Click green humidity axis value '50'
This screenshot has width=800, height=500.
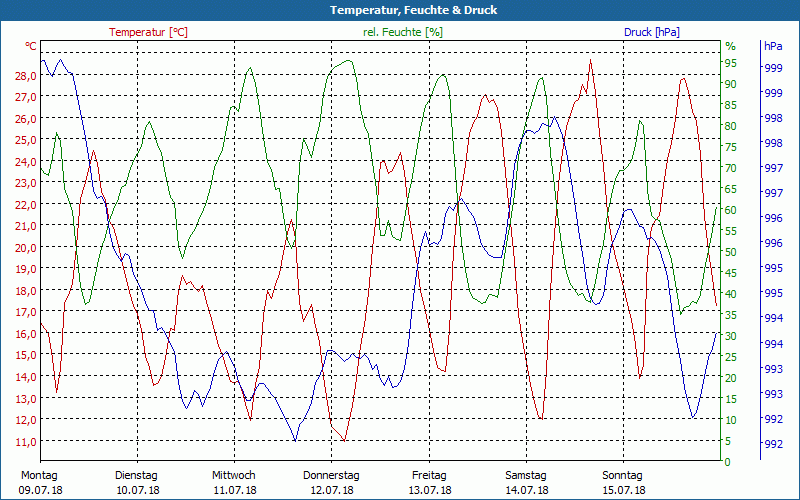coord(731,252)
